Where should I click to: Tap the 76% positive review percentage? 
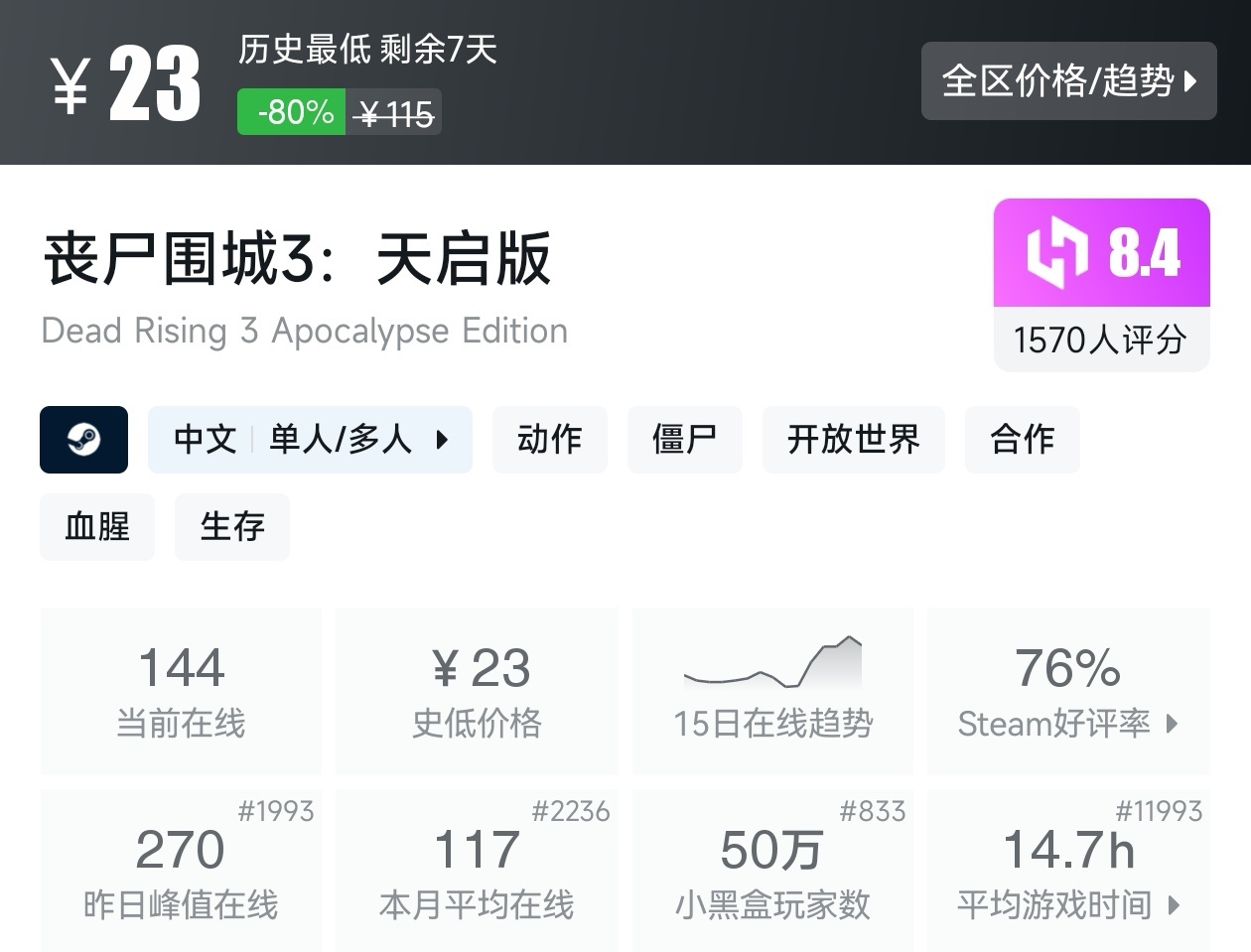click(x=1067, y=668)
